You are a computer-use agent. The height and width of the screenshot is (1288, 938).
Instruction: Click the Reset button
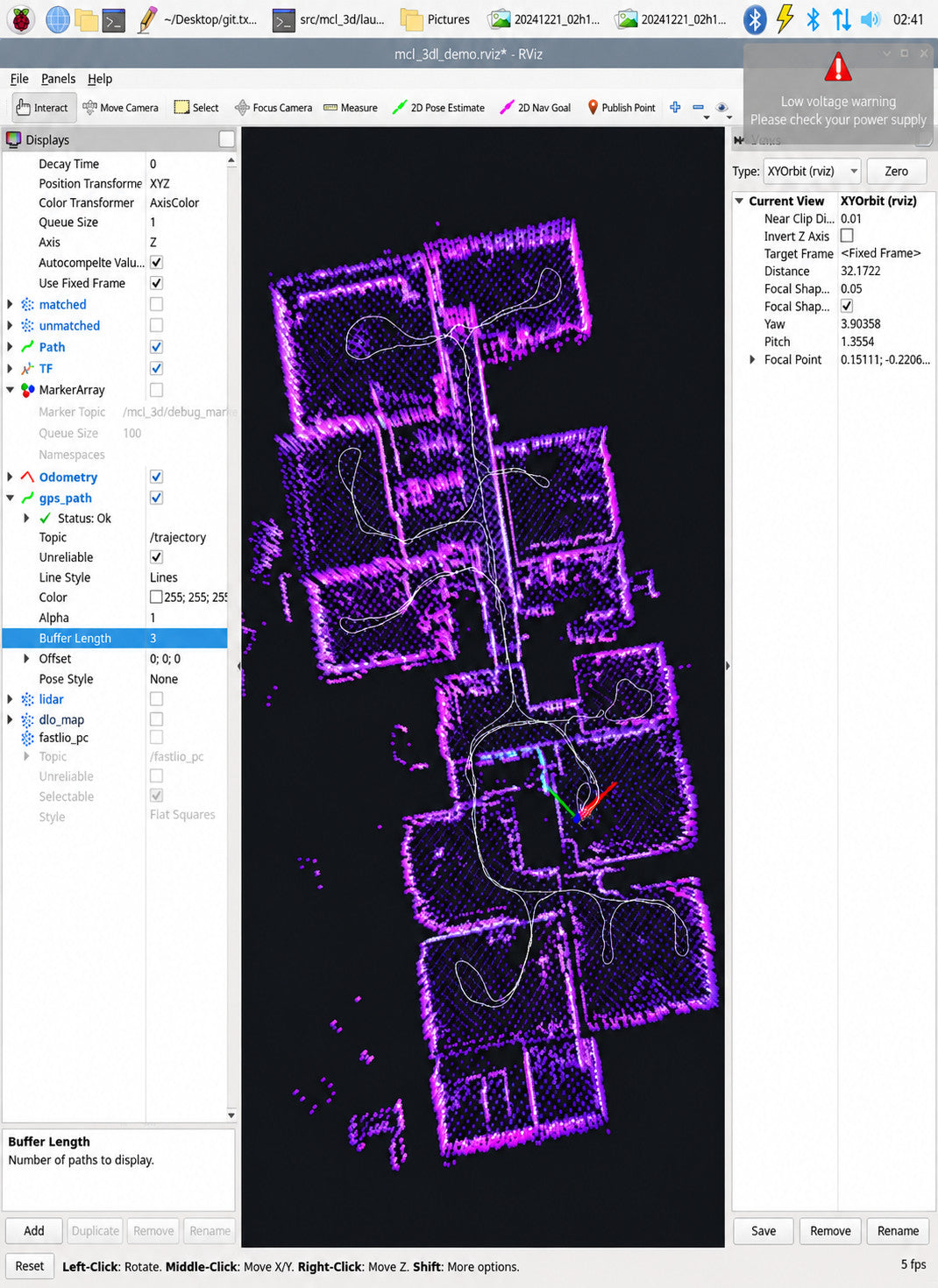tap(30, 1266)
